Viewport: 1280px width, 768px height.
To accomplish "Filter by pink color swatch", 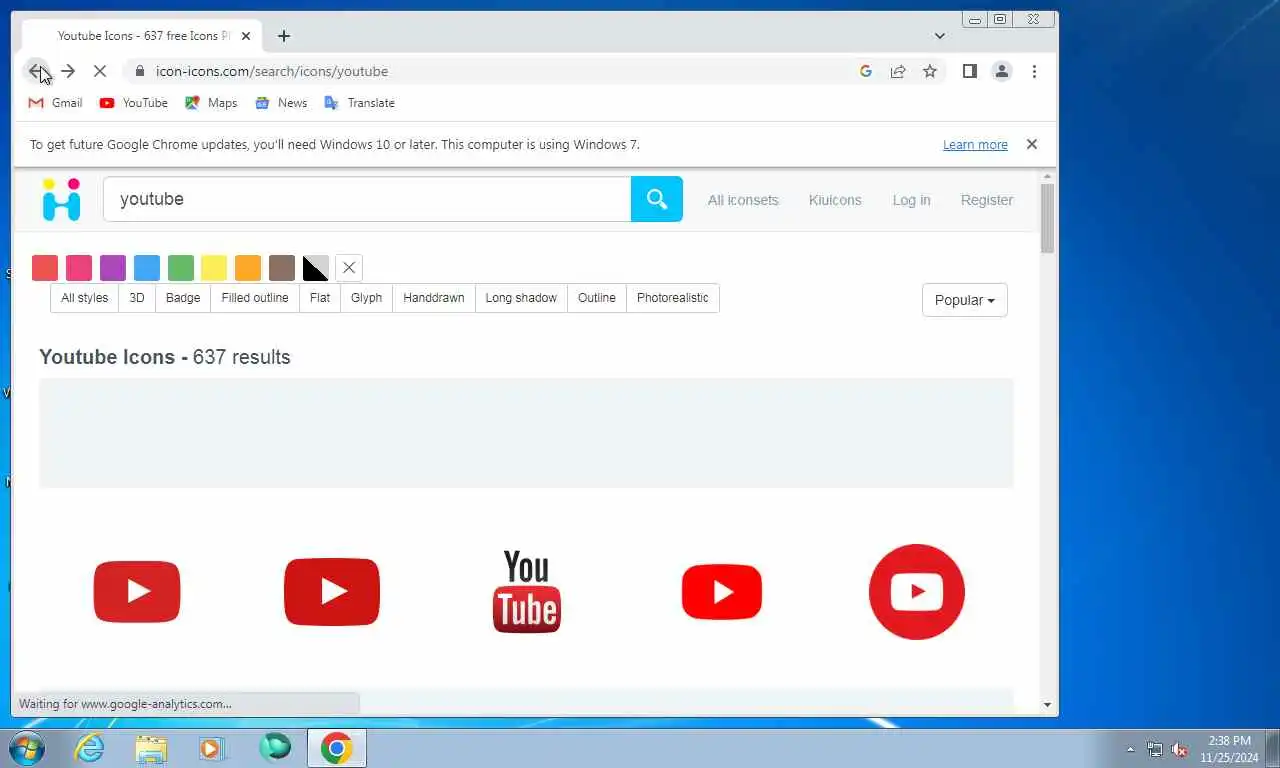I will (x=79, y=268).
